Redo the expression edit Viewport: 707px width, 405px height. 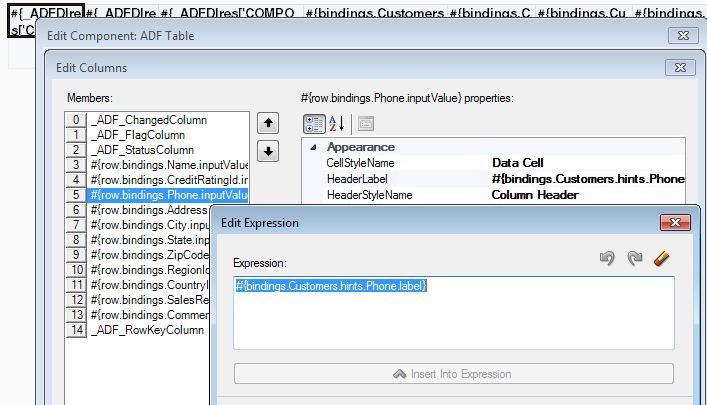(635, 258)
